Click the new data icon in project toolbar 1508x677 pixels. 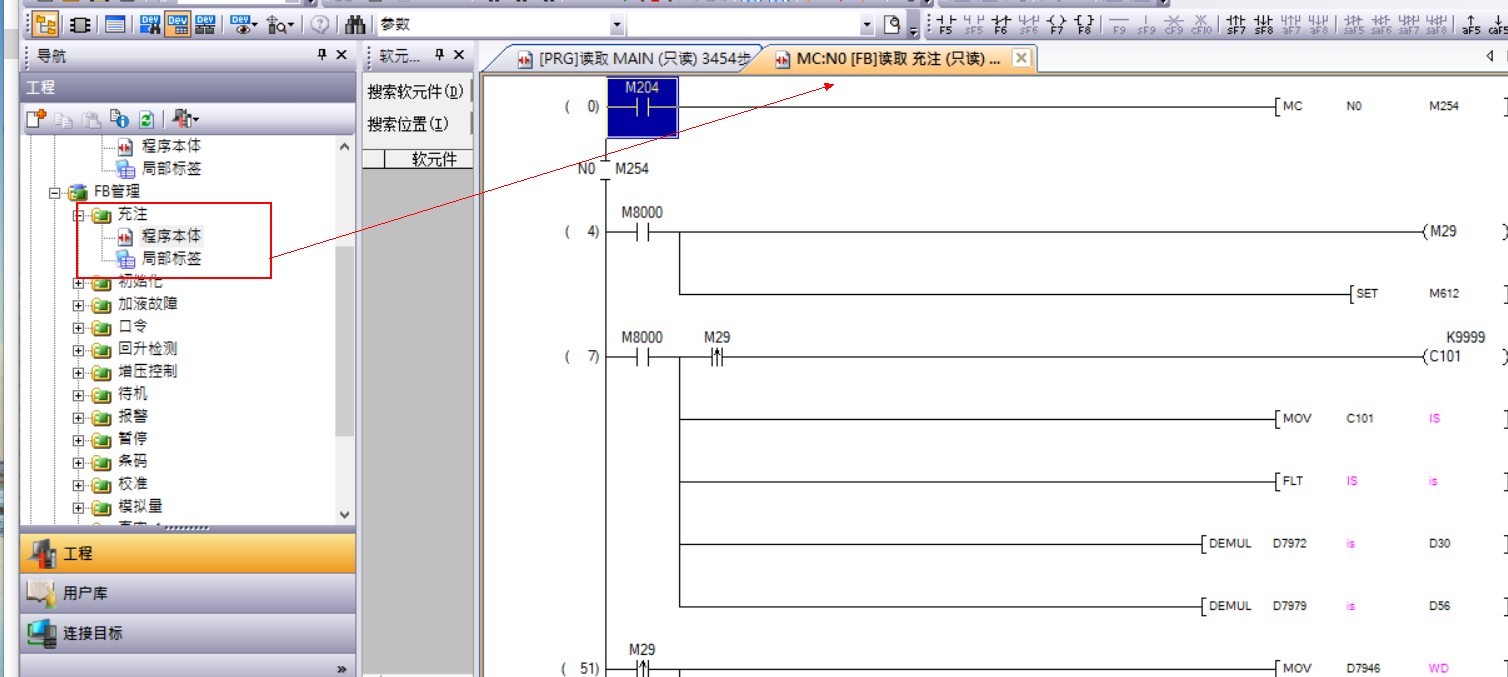pos(36,119)
